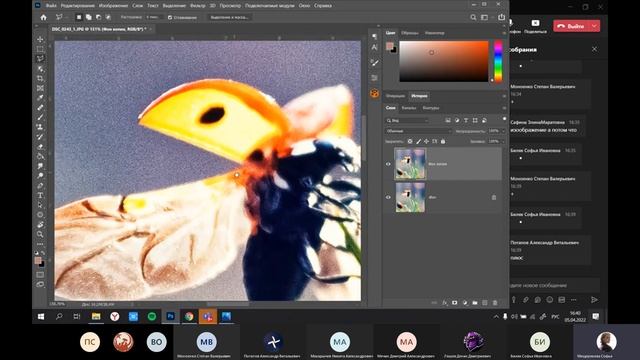Click the rainbow hue slider
The width and height of the screenshot is (640, 360).
[x=498, y=61]
